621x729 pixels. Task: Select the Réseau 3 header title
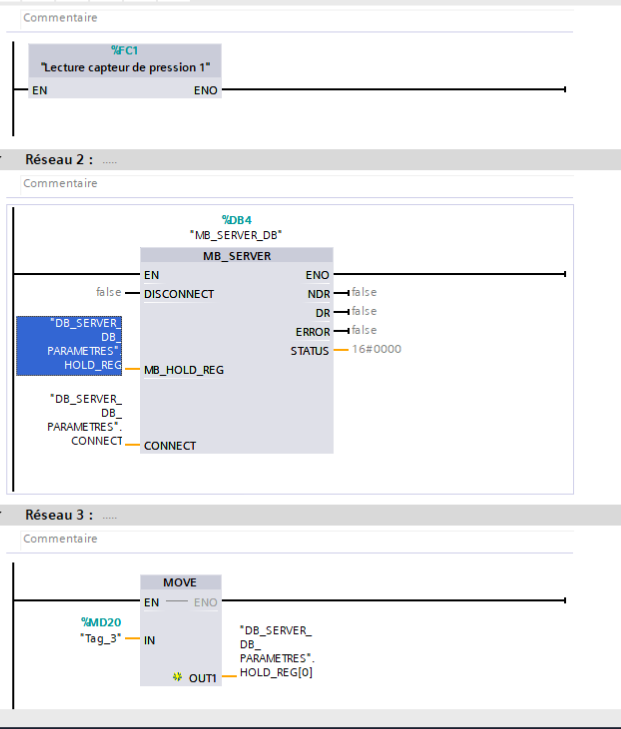click(x=59, y=515)
